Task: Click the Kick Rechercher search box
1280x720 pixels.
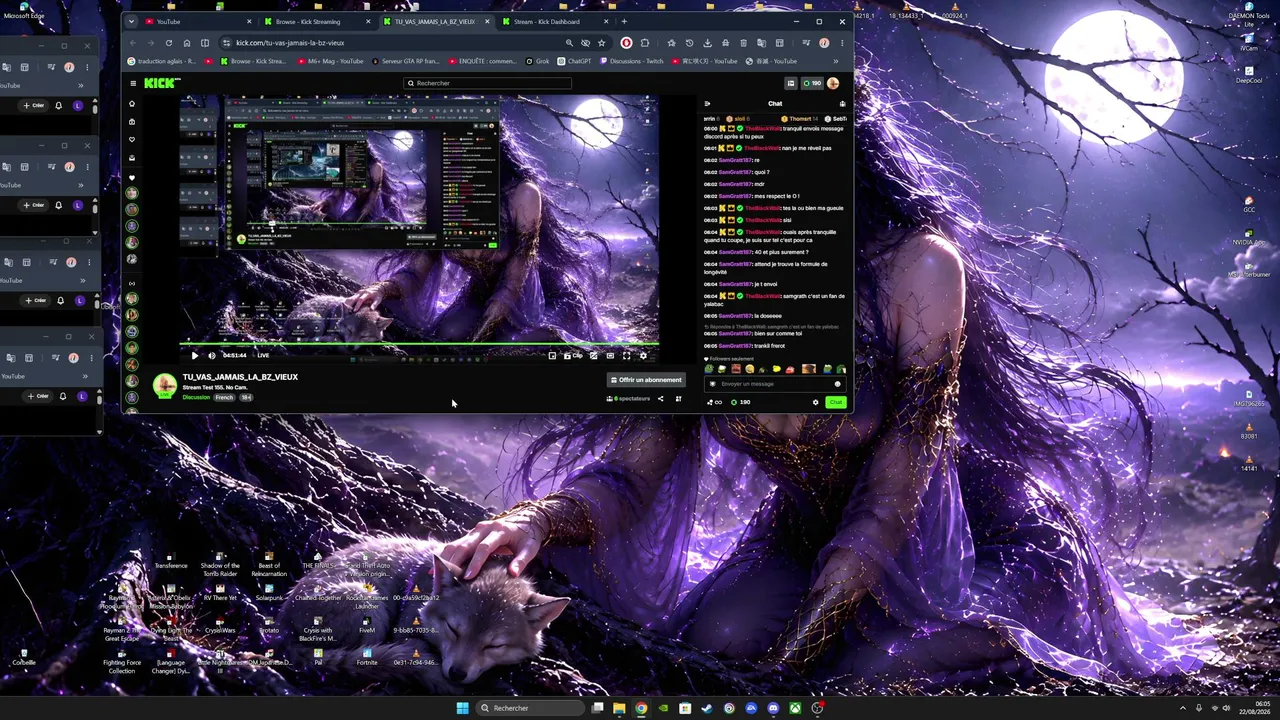Action: (488, 83)
